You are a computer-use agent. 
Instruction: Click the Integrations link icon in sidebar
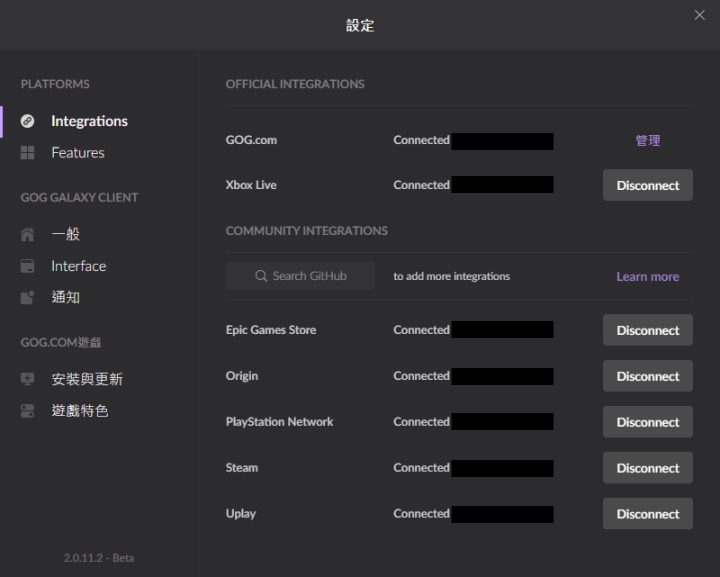pyautogui.click(x=28, y=121)
